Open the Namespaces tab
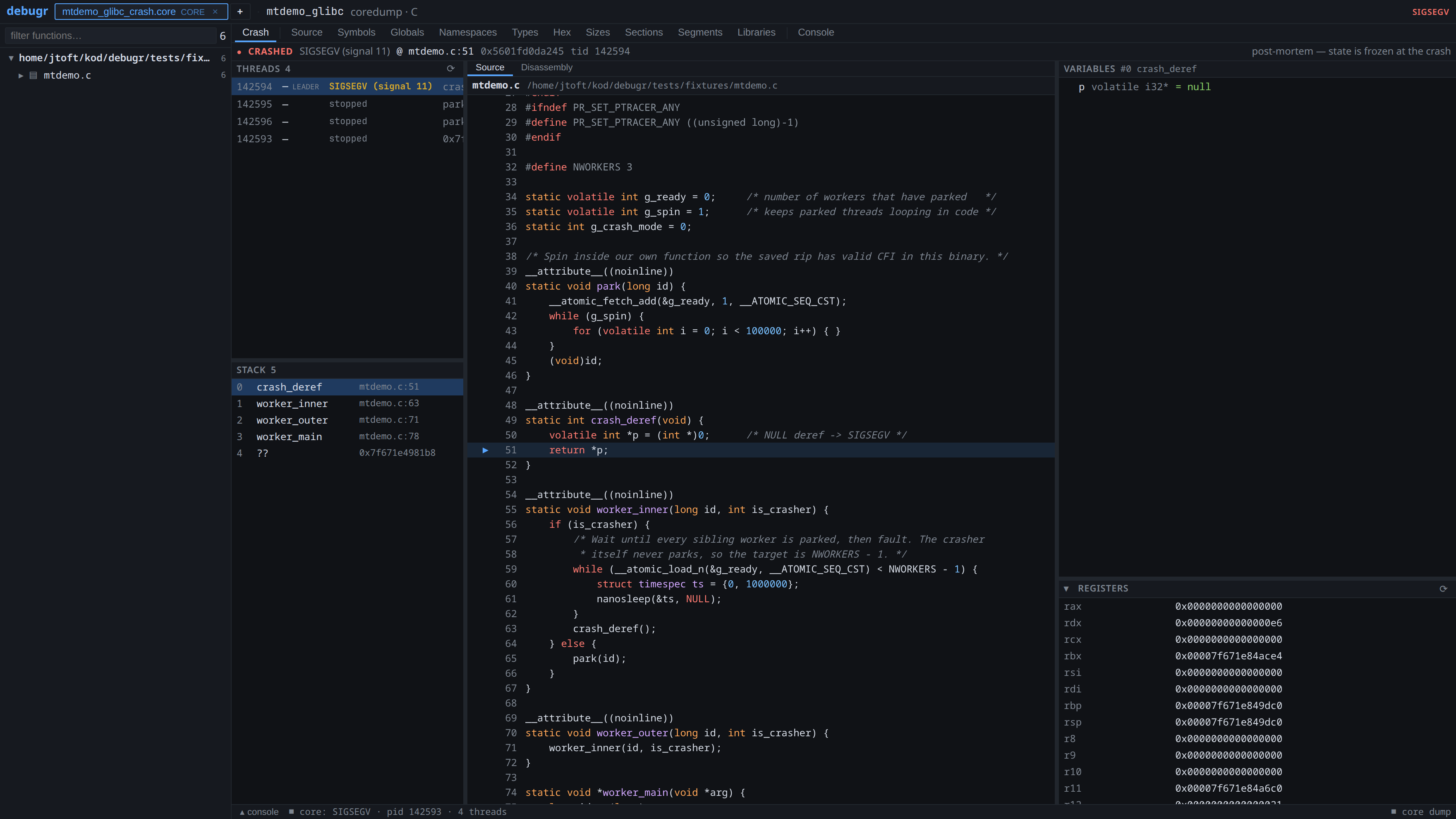 [x=467, y=32]
